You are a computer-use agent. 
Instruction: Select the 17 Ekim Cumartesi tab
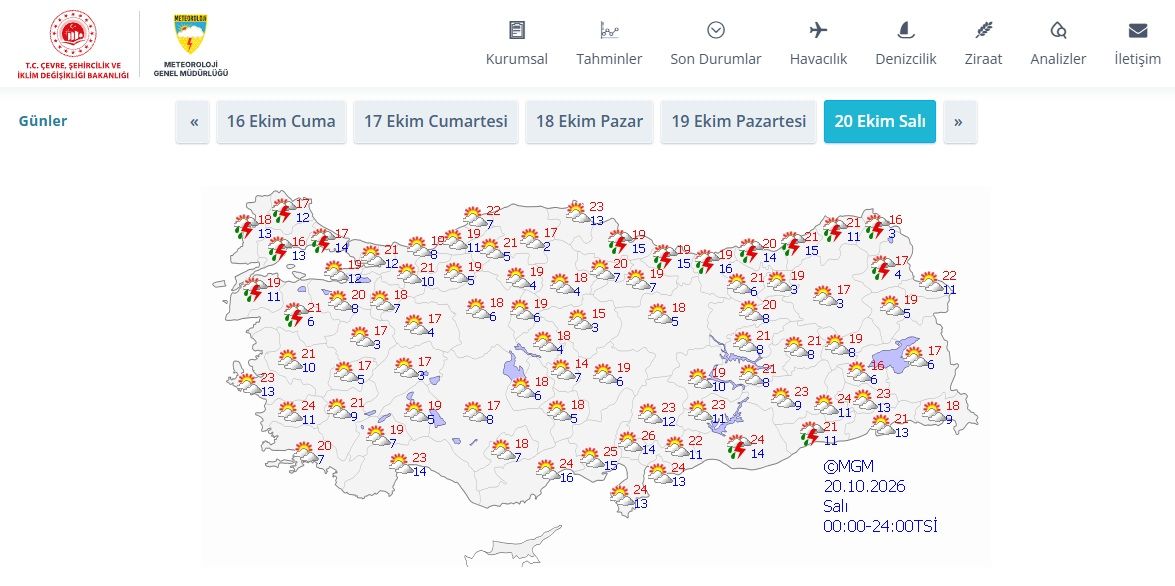coord(435,121)
